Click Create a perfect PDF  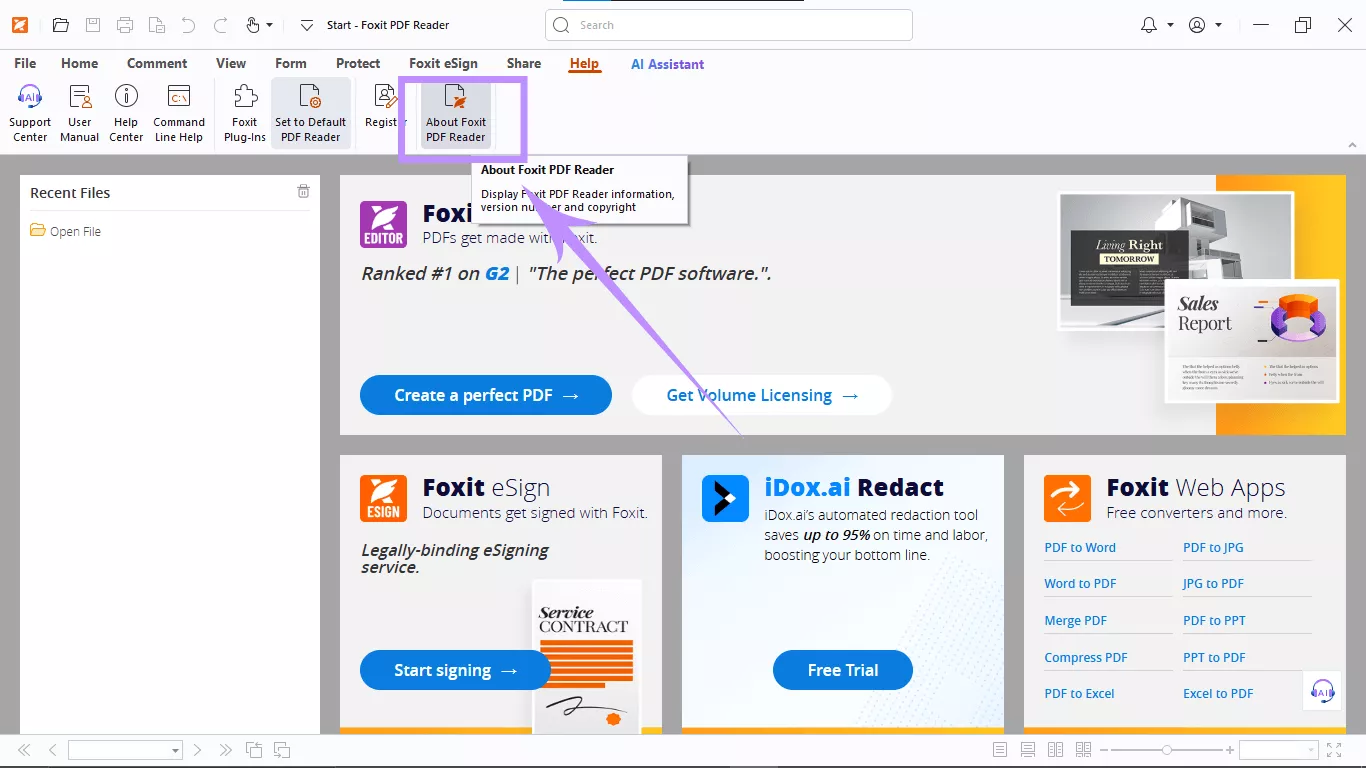[485, 395]
